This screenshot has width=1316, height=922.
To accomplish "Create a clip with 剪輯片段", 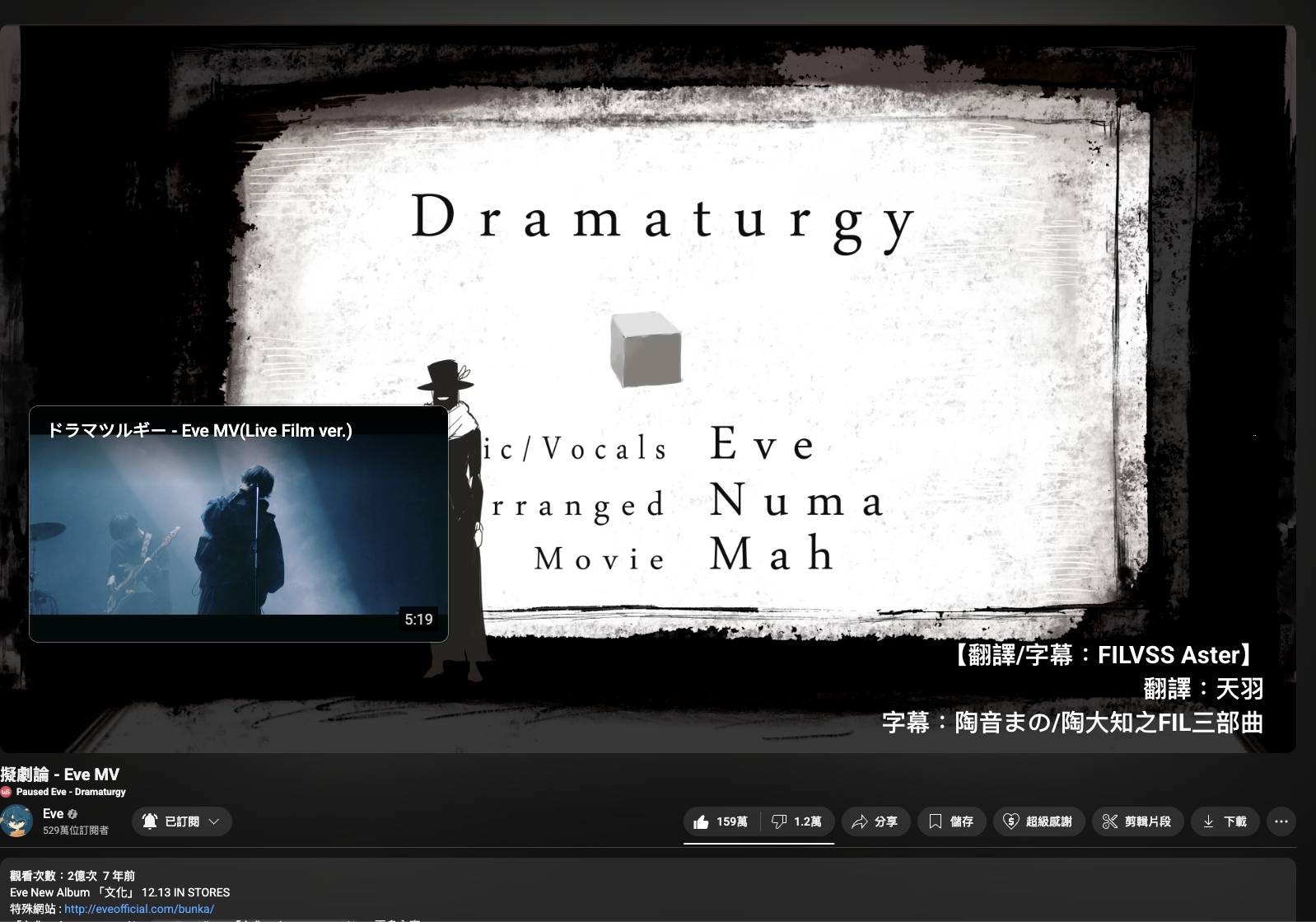I will pos(1137,821).
